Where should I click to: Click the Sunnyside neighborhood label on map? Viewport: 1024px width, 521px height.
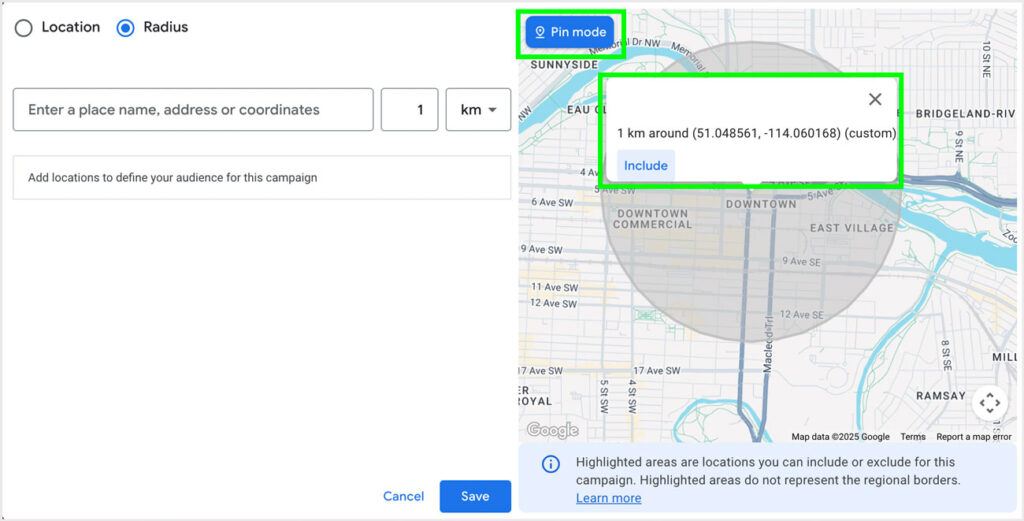pyautogui.click(x=564, y=65)
